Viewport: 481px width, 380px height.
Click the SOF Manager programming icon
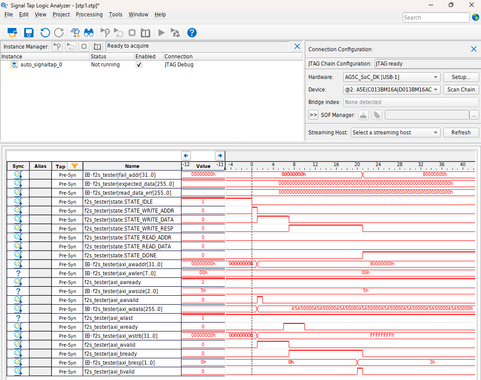(363, 115)
